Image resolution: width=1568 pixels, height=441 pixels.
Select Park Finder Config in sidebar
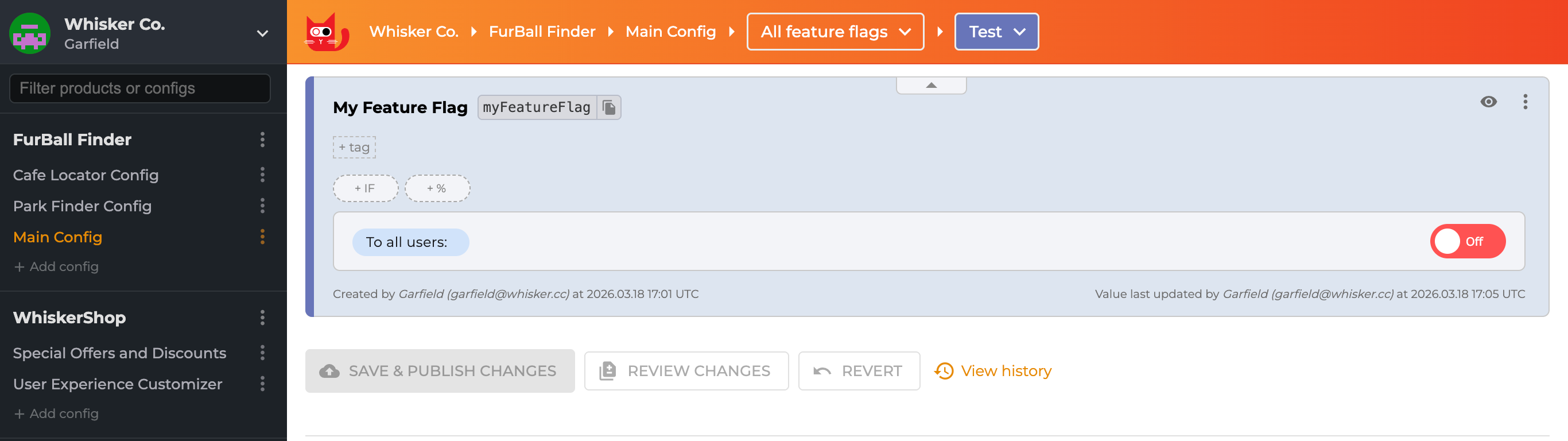(82, 206)
